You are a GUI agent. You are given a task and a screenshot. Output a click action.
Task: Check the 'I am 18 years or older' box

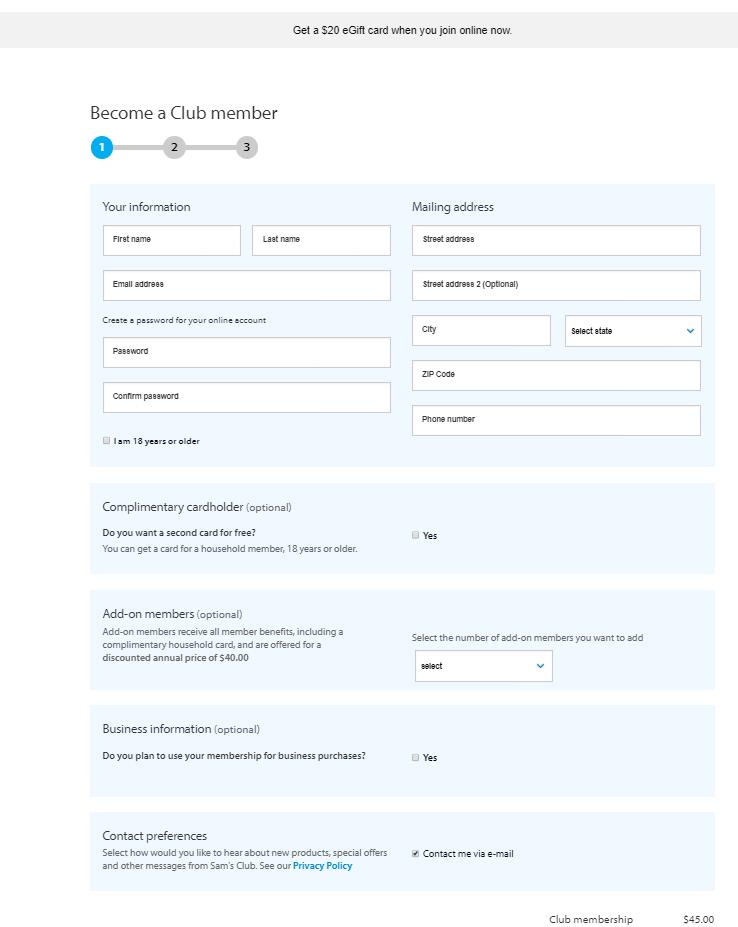click(107, 440)
